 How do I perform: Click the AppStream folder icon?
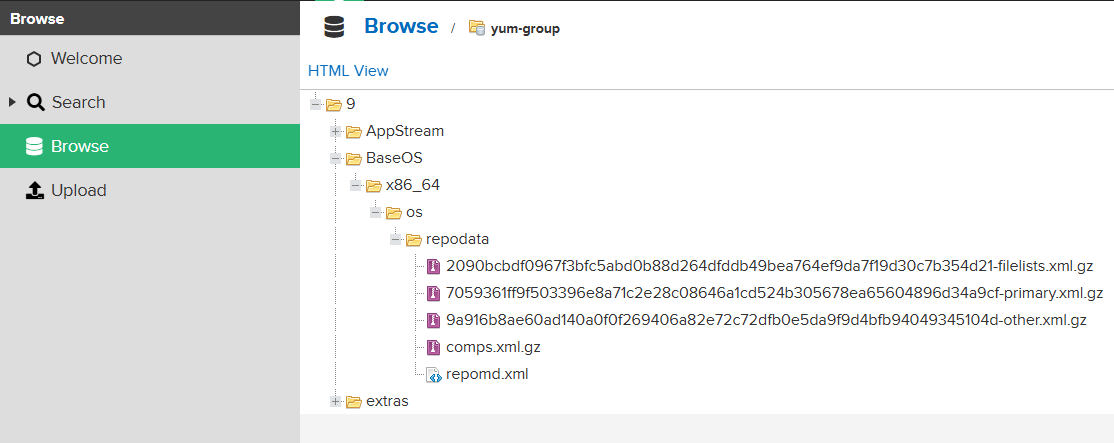[354, 131]
